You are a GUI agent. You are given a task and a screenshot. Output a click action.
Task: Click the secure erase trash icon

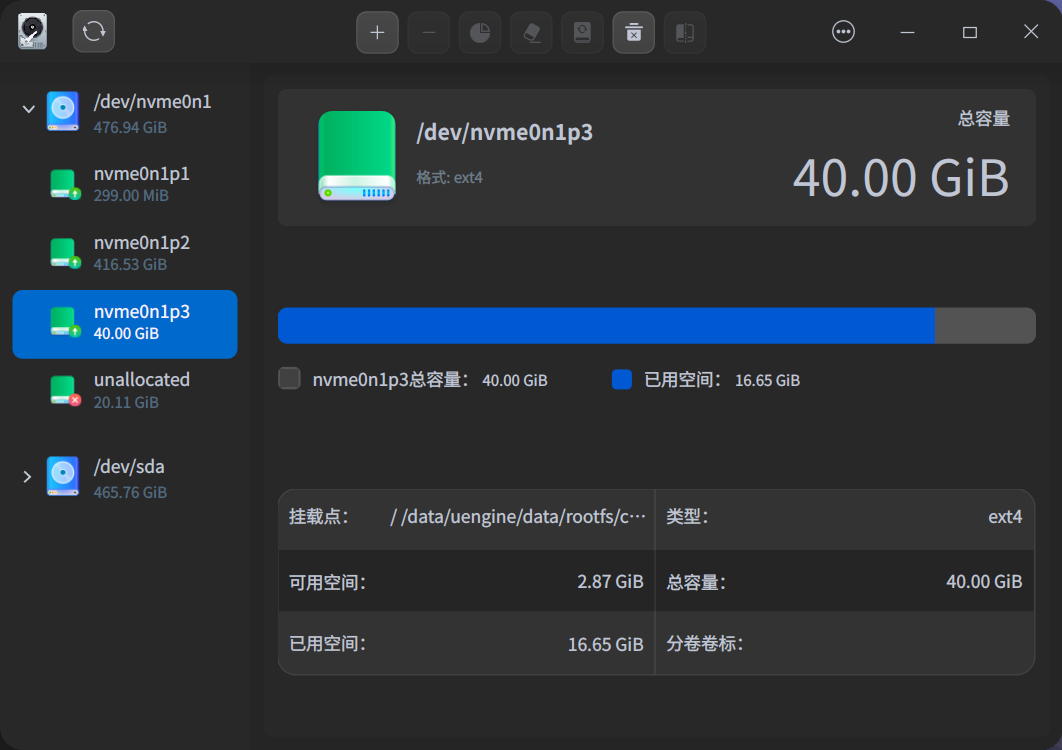click(x=633, y=32)
